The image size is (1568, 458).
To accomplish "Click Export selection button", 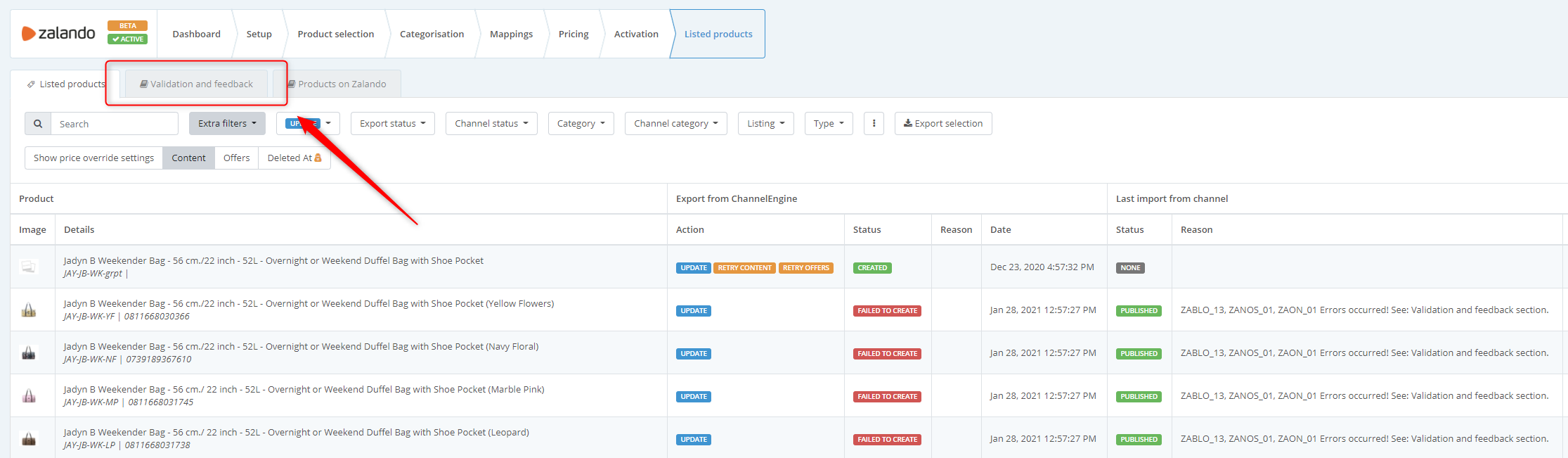I will point(943,123).
